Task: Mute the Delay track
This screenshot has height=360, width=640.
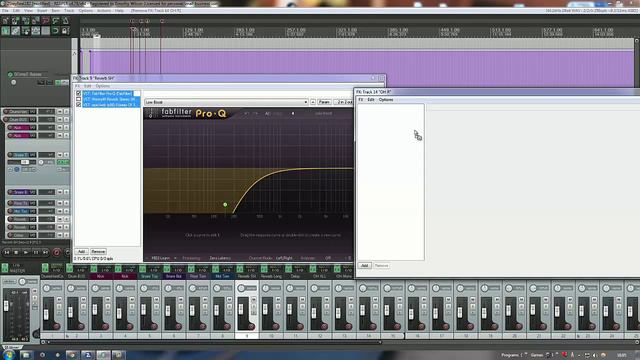Action: click(x=60, y=235)
